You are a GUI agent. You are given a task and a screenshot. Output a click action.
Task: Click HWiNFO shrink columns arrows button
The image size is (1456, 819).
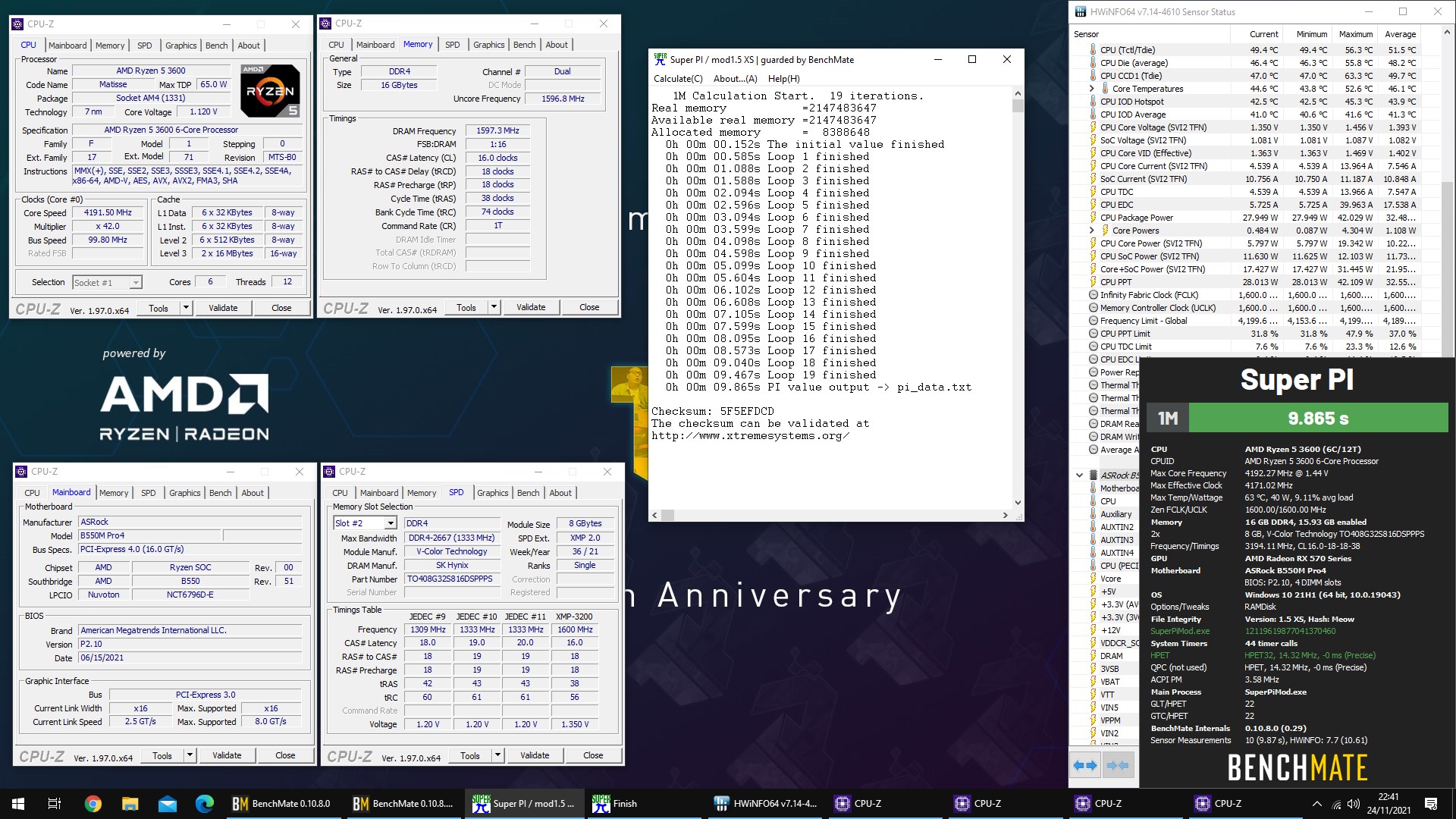click(1119, 766)
